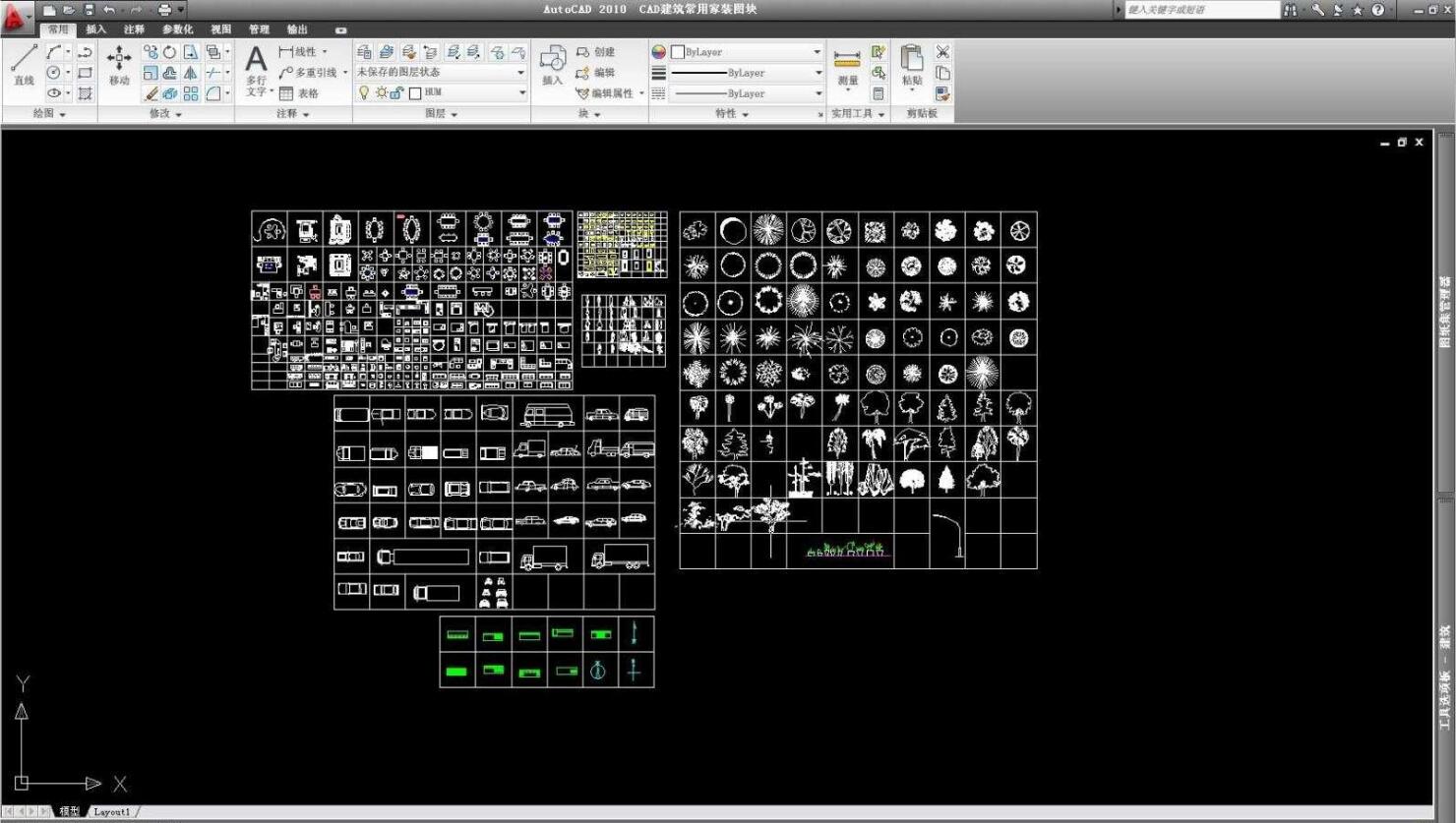Click the object color wheel swatch
Image resolution: width=1456 pixels, height=823 pixels.
[x=659, y=52]
